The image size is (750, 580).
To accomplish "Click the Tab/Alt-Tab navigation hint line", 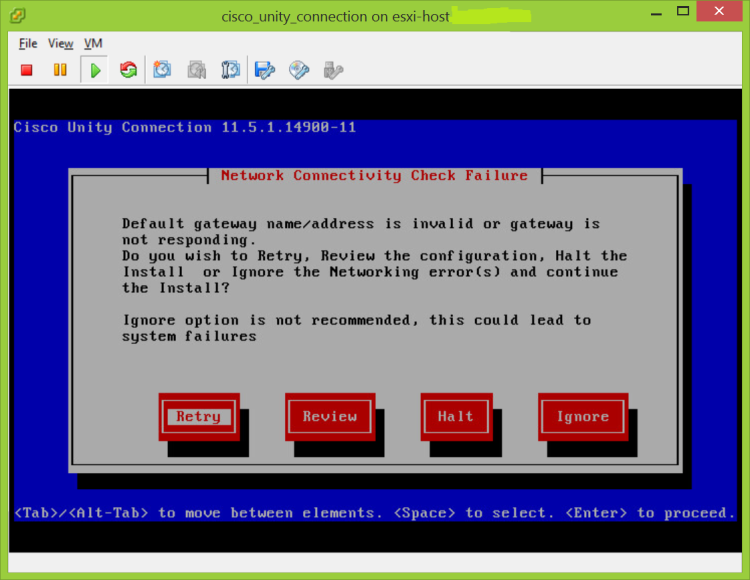I will tap(375, 513).
